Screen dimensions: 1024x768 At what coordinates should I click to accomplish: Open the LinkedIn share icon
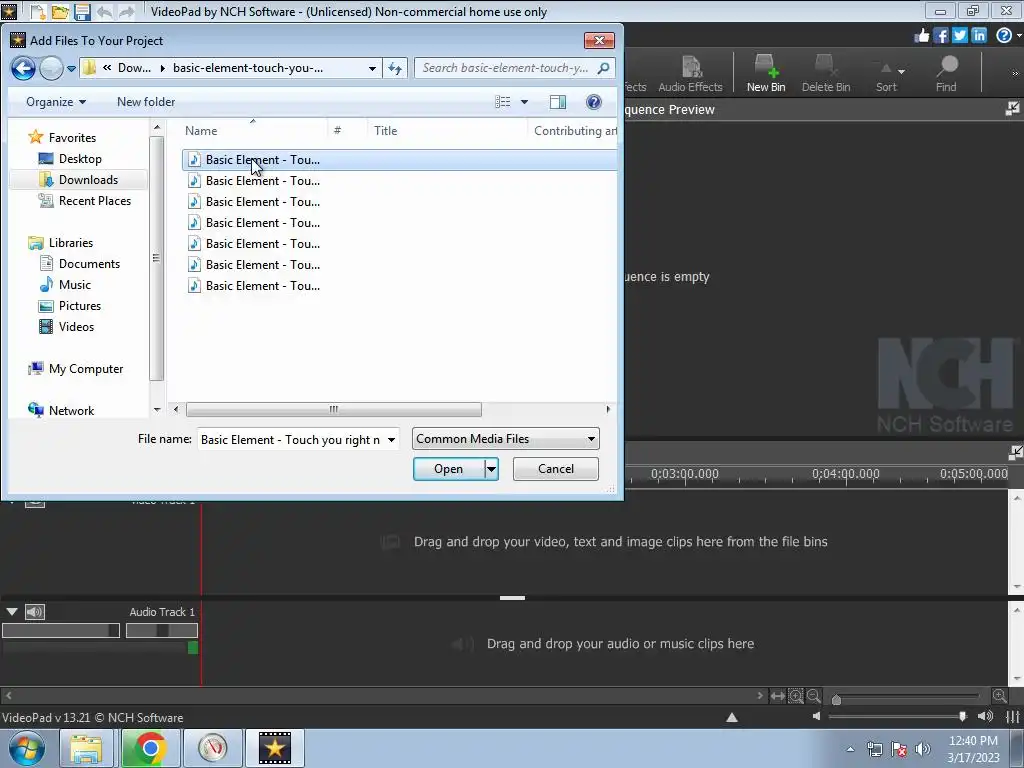click(x=978, y=35)
